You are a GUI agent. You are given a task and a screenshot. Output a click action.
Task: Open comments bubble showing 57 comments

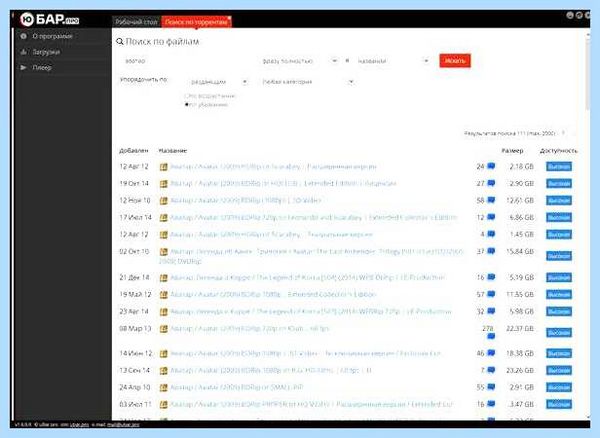tap(491, 294)
